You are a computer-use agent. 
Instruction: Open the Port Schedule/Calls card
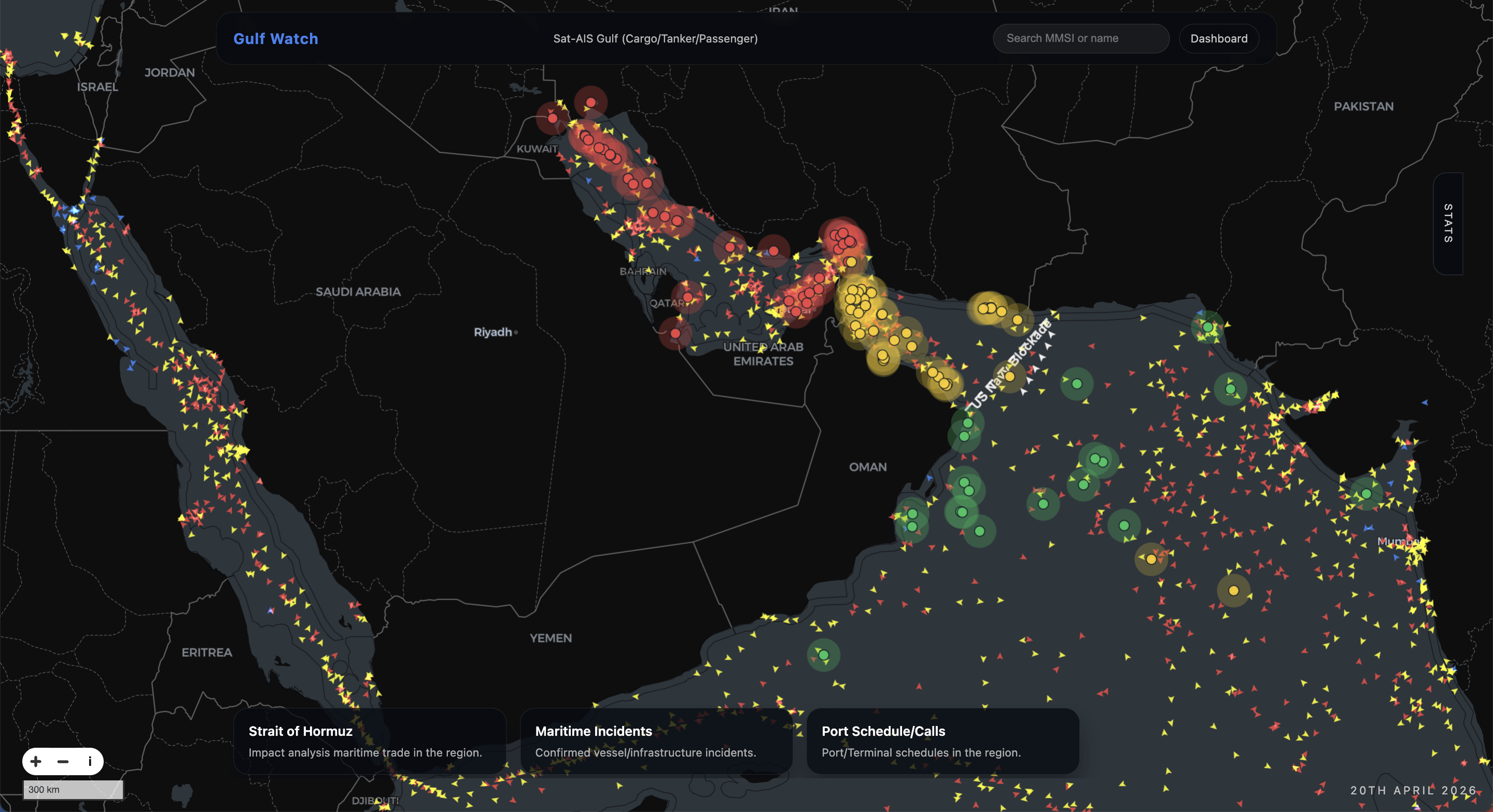942,741
